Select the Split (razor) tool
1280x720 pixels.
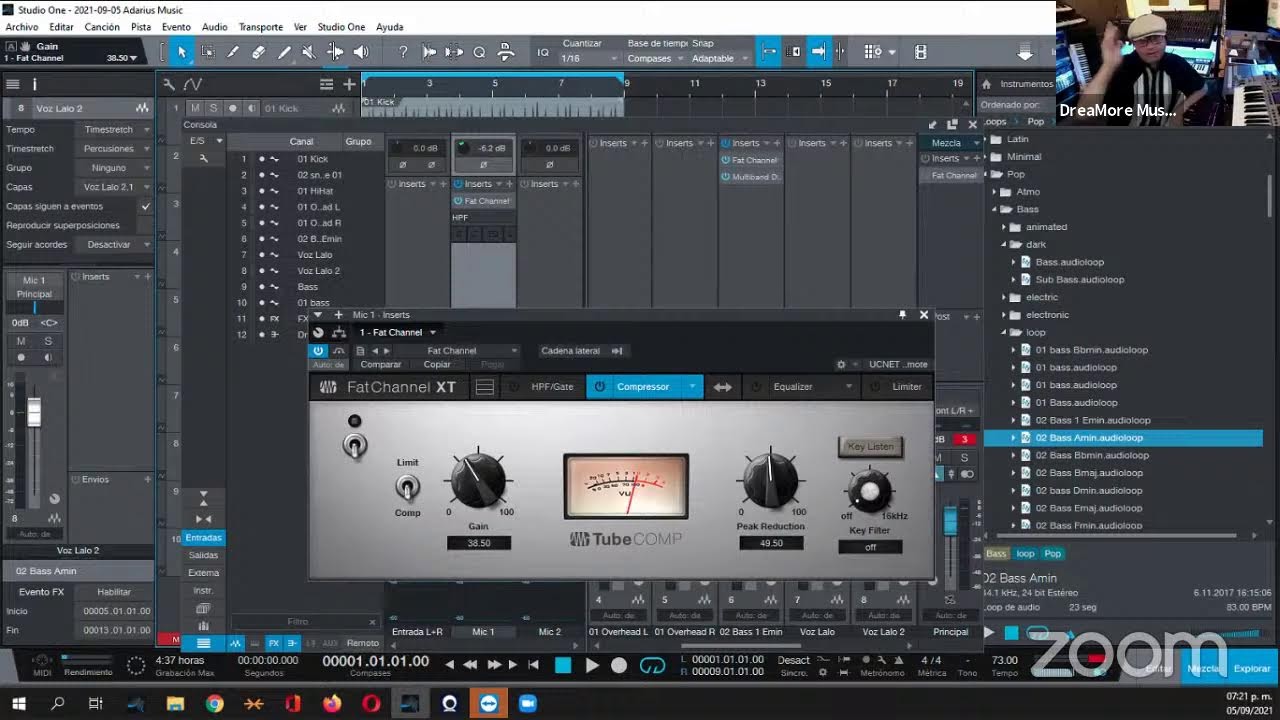[x=233, y=52]
